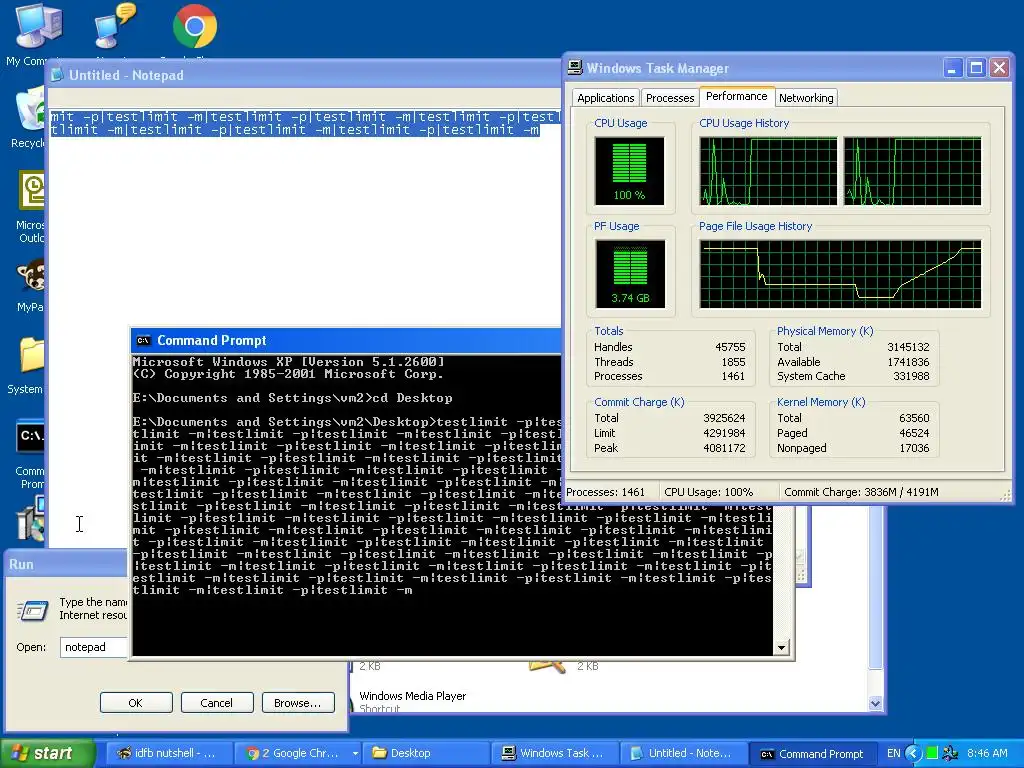Switch to Desktop folder taskbar button

[x=426, y=753]
